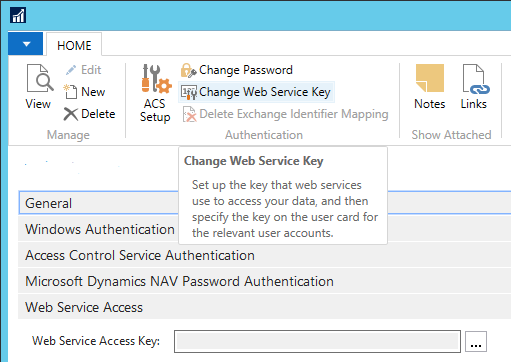Click Change Password lock icon

(188, 70)
